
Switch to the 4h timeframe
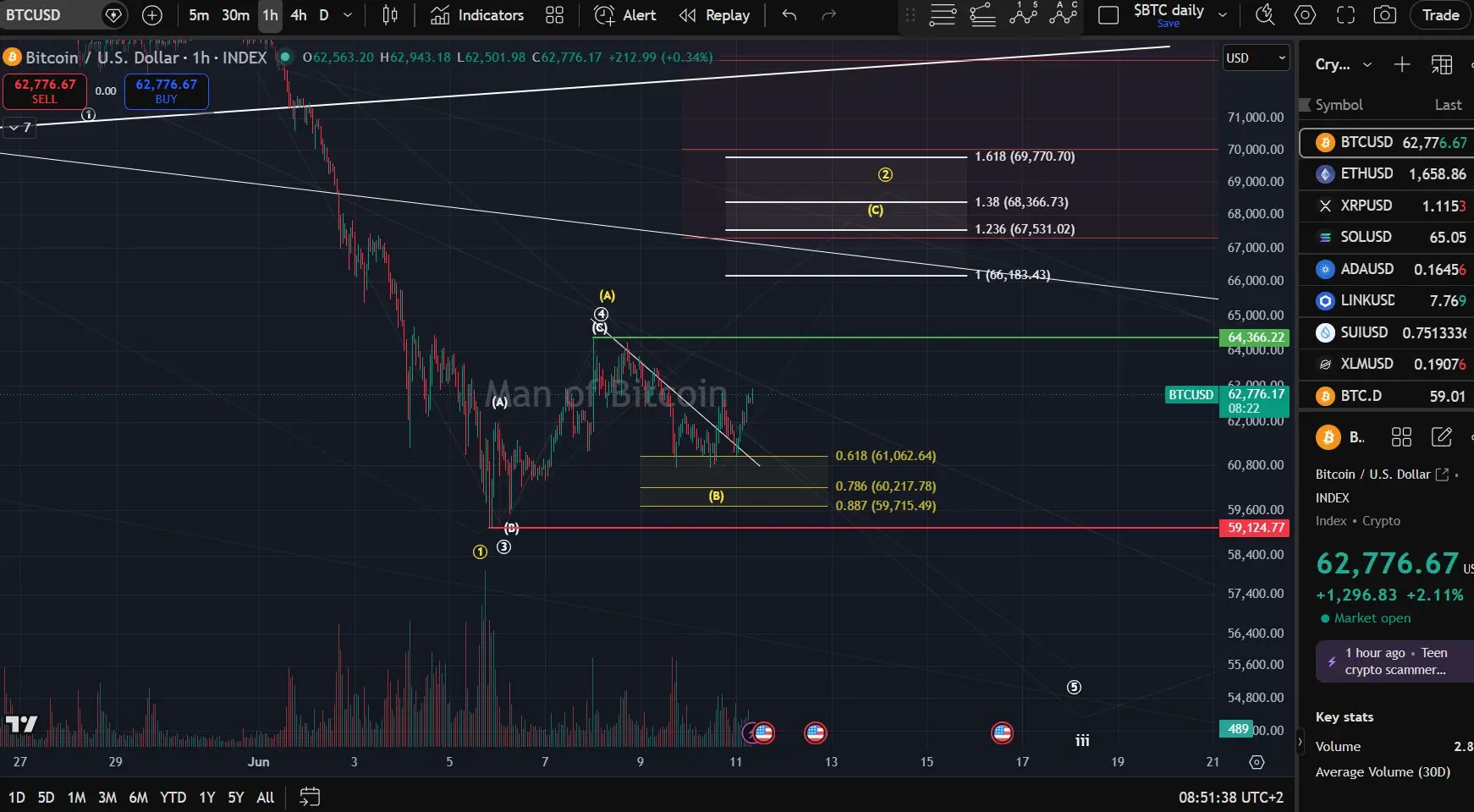pos(299,15)
